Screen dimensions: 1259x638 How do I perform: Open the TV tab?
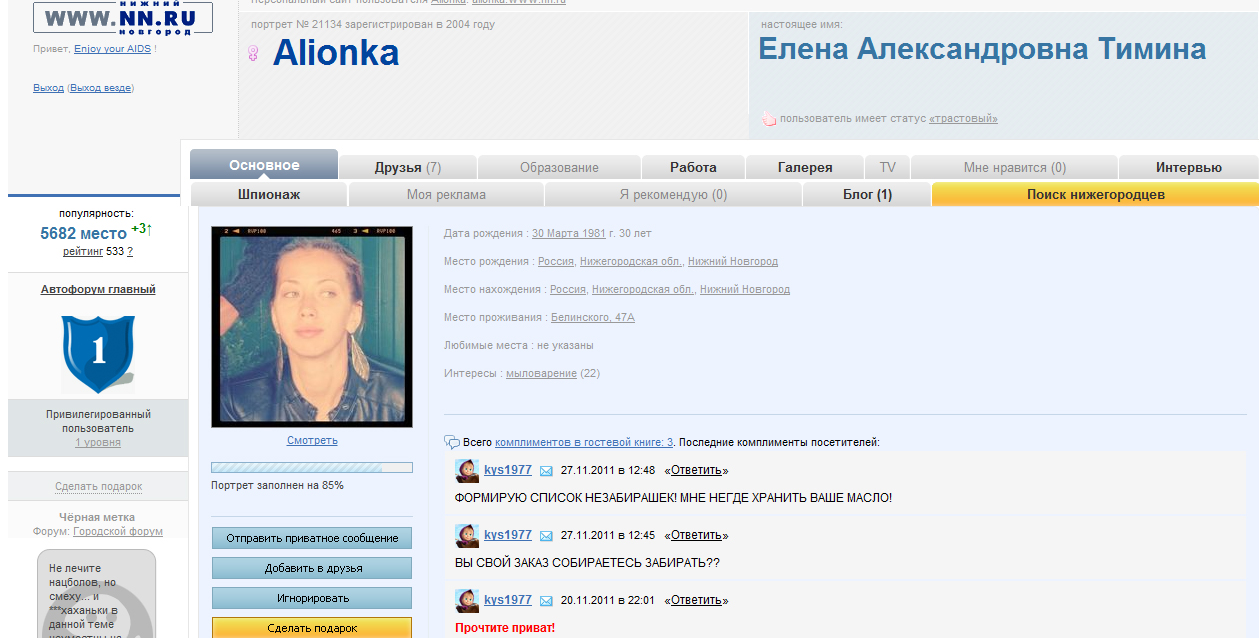pos(887,167)
